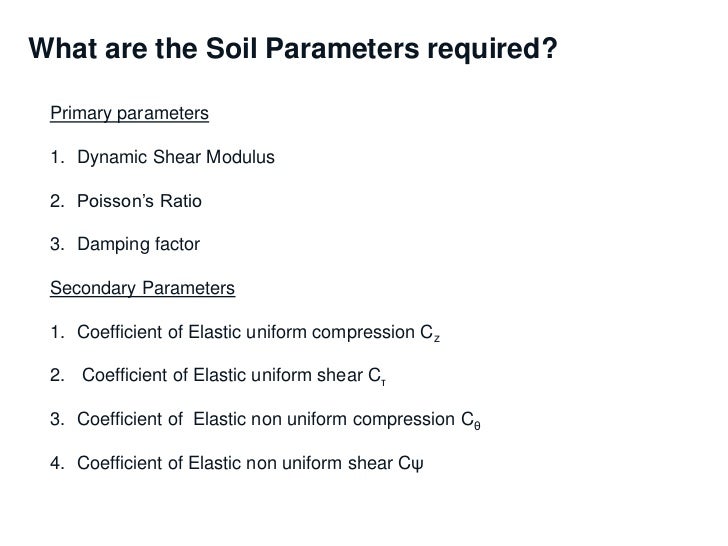Screen dimensions: 728x546
Task: Click the Cz symbol with subscript z
Action: point(430,333)
